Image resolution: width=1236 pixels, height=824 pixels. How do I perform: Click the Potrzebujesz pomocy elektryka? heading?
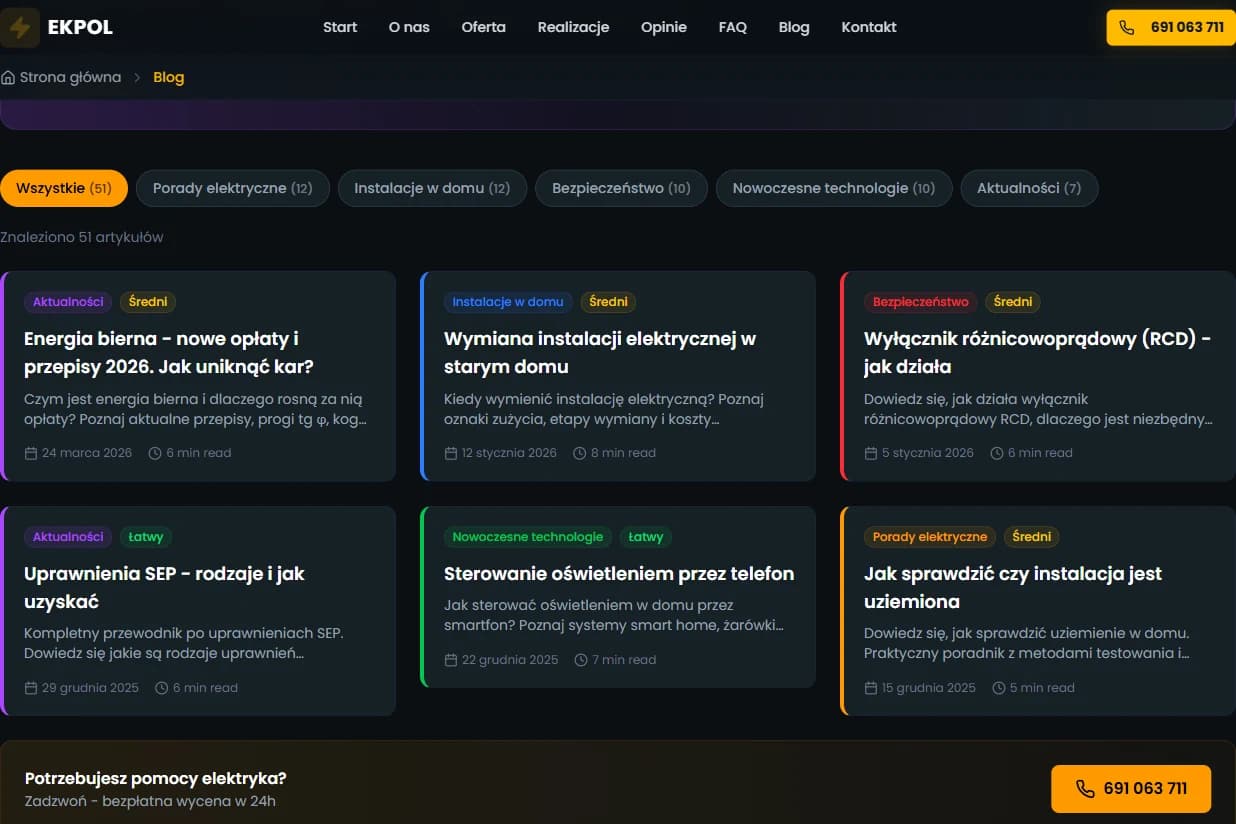coord(156,779)
